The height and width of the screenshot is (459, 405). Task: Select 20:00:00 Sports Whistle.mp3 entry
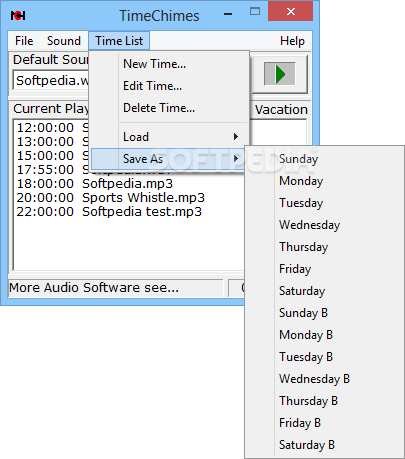pyautogui.click(x=110, y=197)
